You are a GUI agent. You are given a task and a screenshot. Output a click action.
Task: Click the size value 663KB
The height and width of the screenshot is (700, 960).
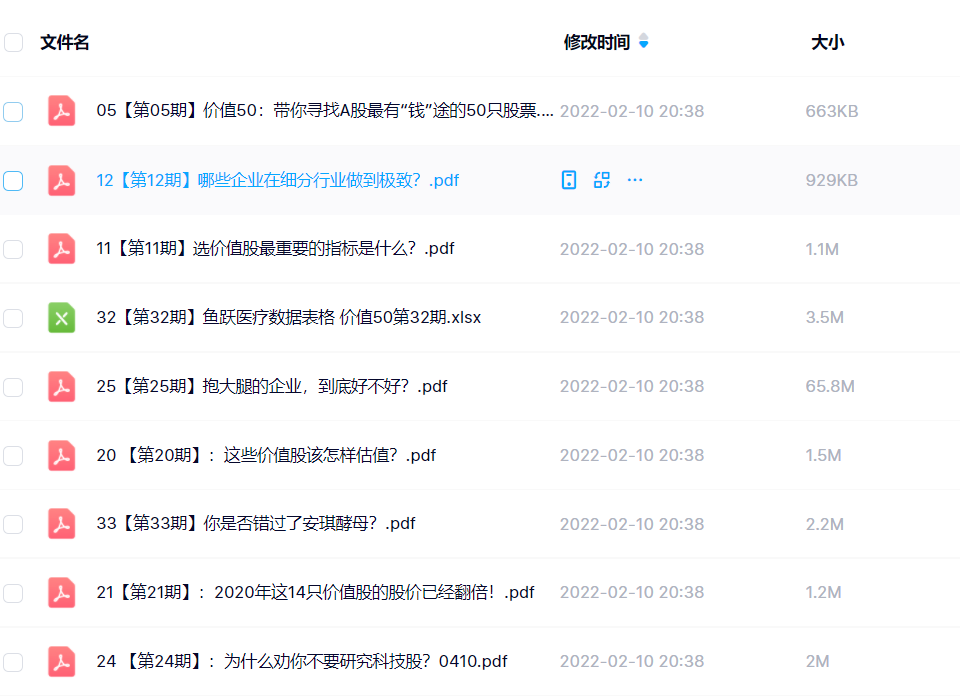pyautogui.click(x=831, y=111)
